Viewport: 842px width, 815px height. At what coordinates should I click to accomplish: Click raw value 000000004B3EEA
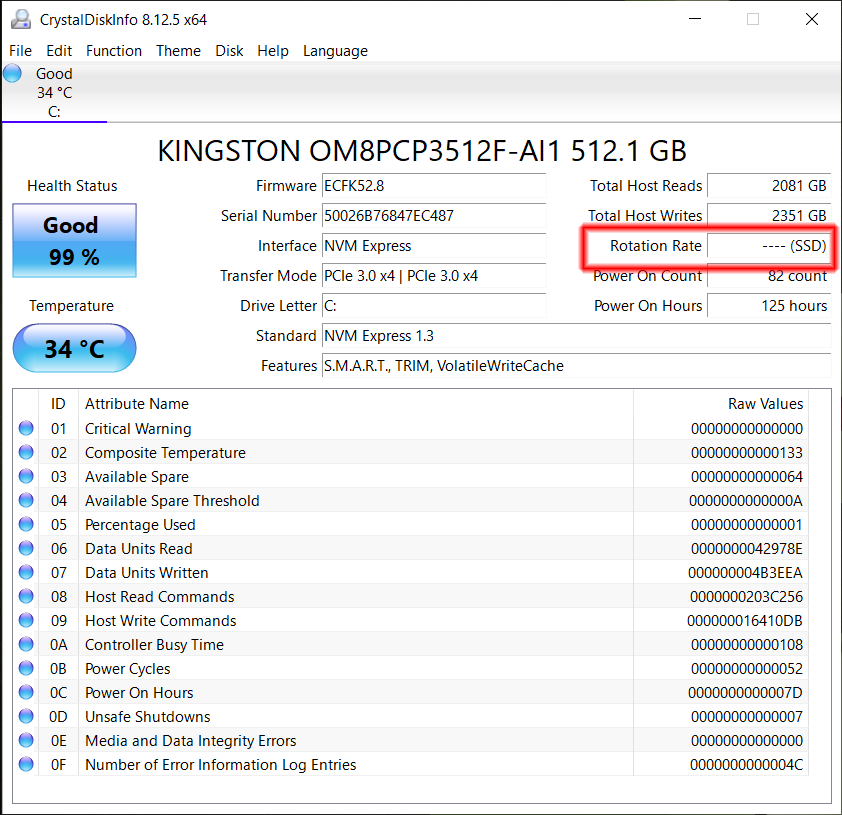coord(745,572)
